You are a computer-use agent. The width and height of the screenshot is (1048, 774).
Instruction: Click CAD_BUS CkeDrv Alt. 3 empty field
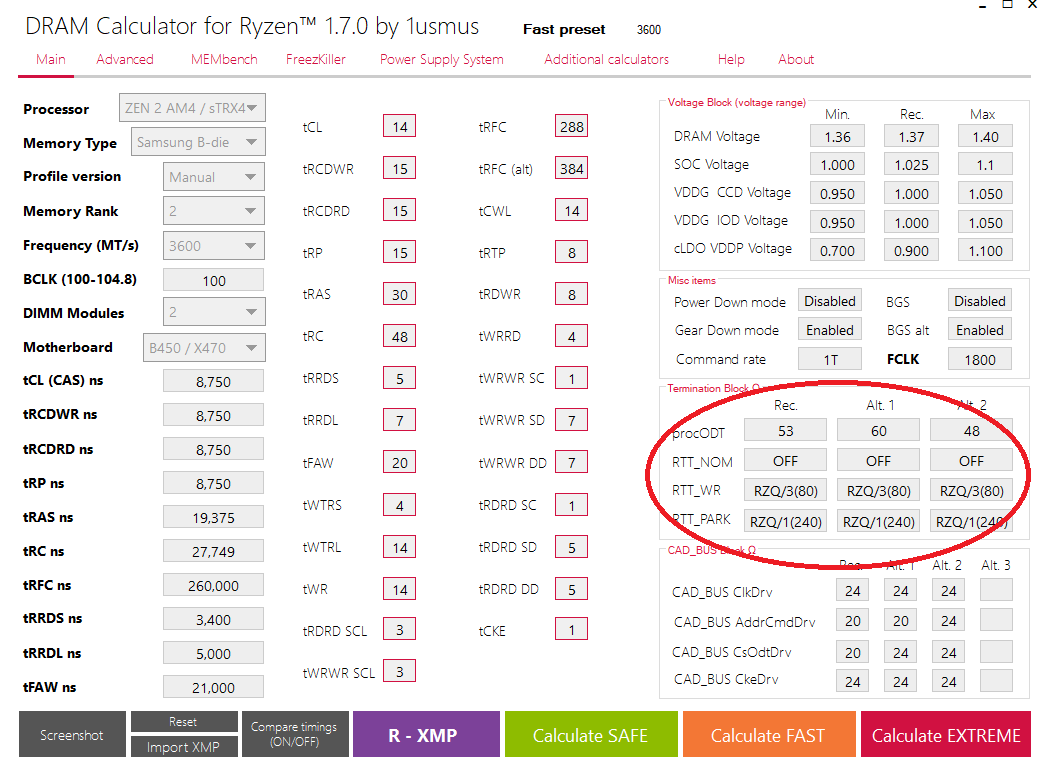click(x=996, y=681)
